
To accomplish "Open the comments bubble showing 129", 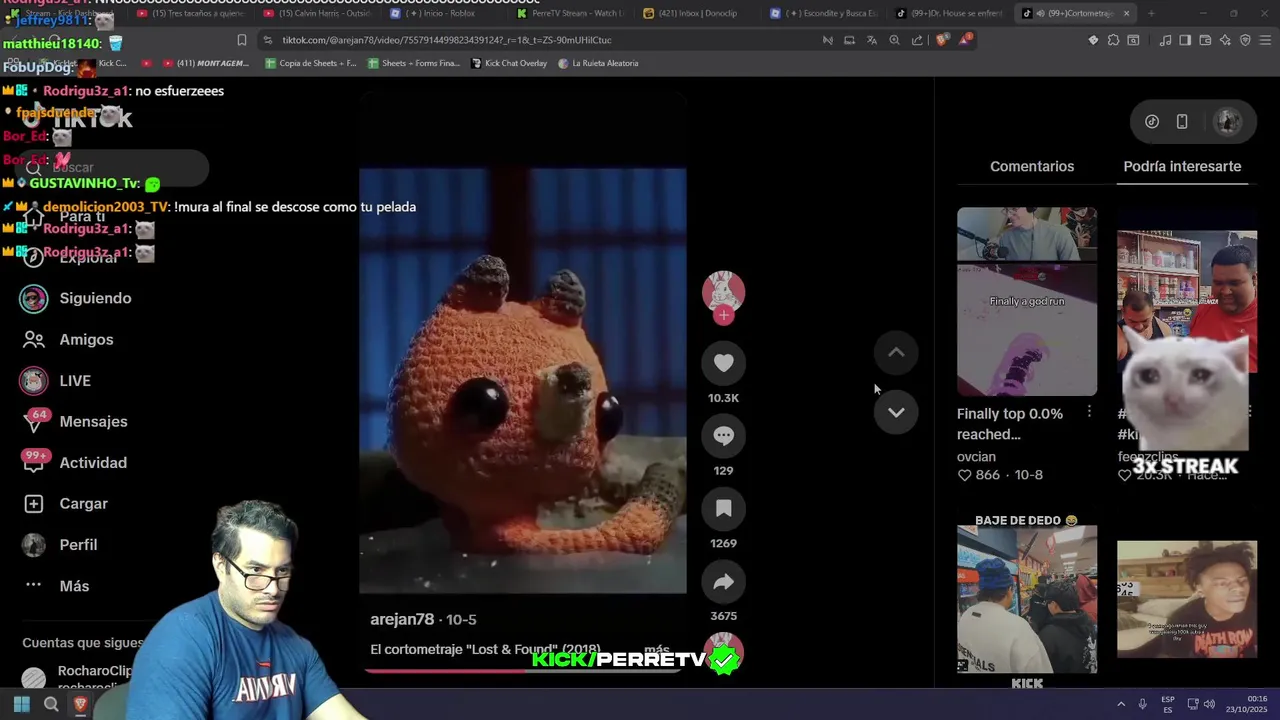I will pyautogui.click(x=723, y=436).
